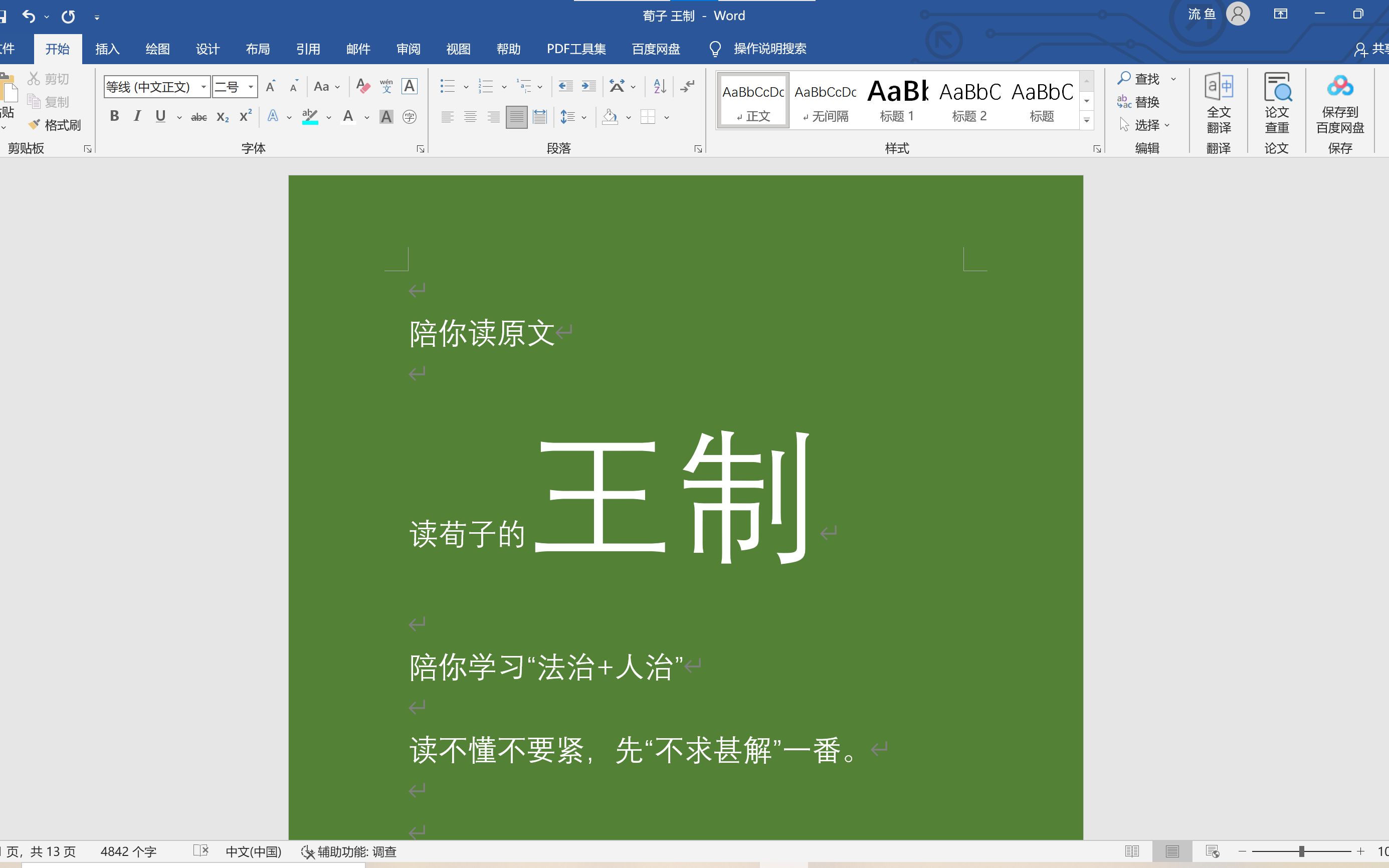Click Save to Baidu Netdisk icon
Image resolution: width=1389 pixels, height=868 pixels.
coord(1339,104)
